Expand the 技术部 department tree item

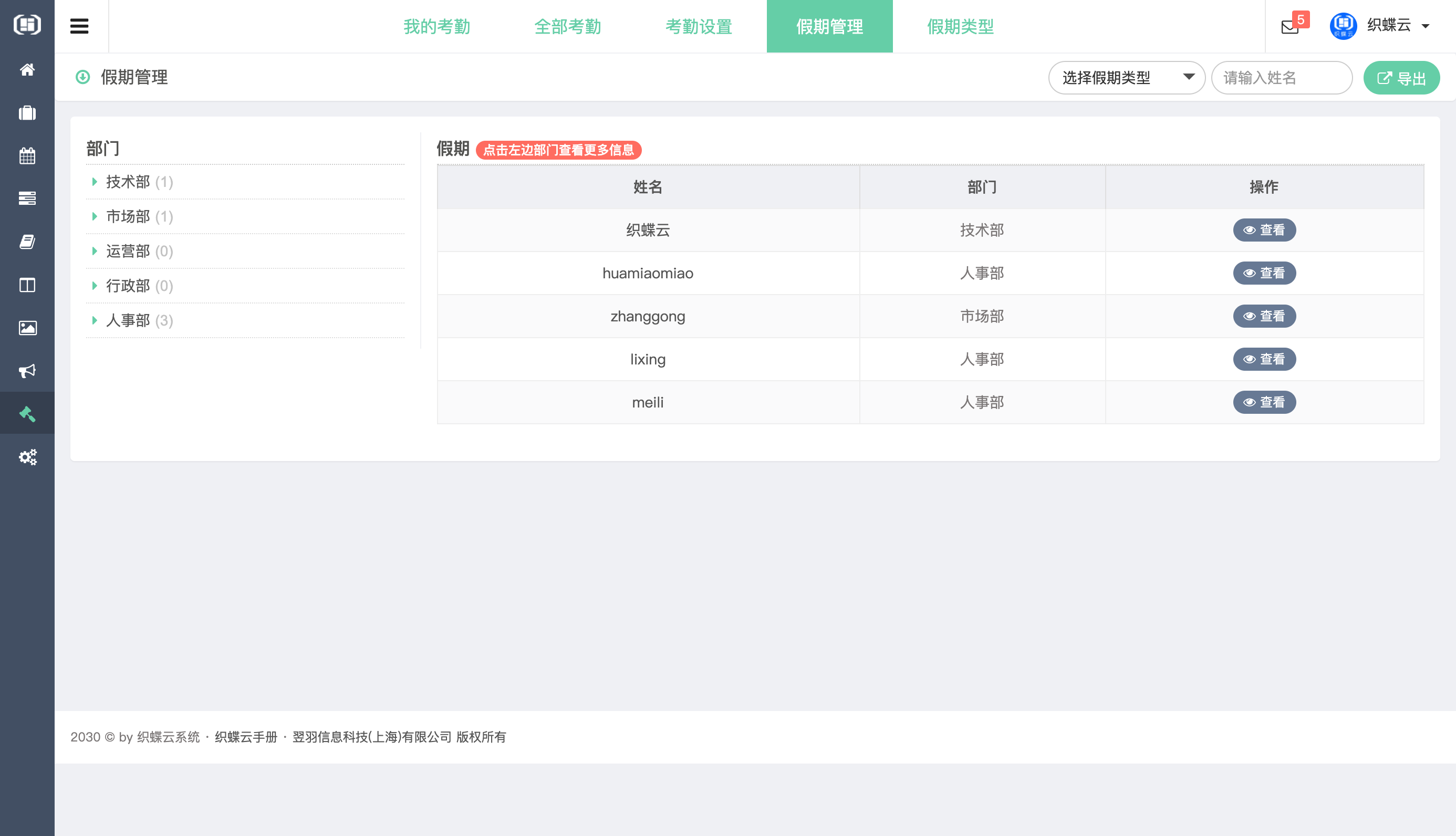[128, 182]
